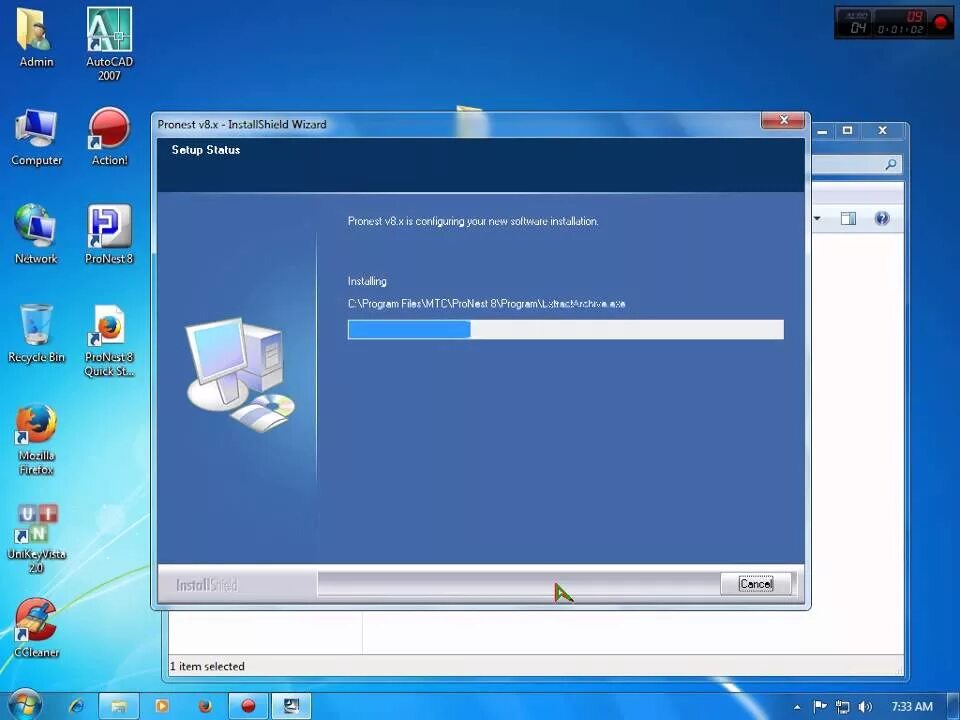Expand the Explorer view options dropdown arrow
The image size is (960, 720).
click(817, 218)
